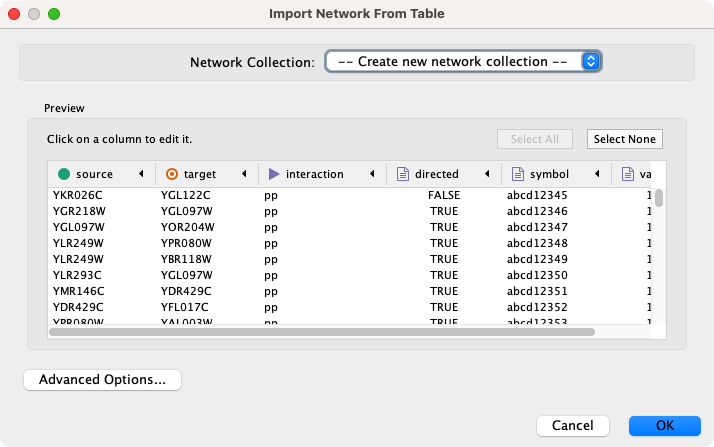Open the Network Collection dropdown

462,62
